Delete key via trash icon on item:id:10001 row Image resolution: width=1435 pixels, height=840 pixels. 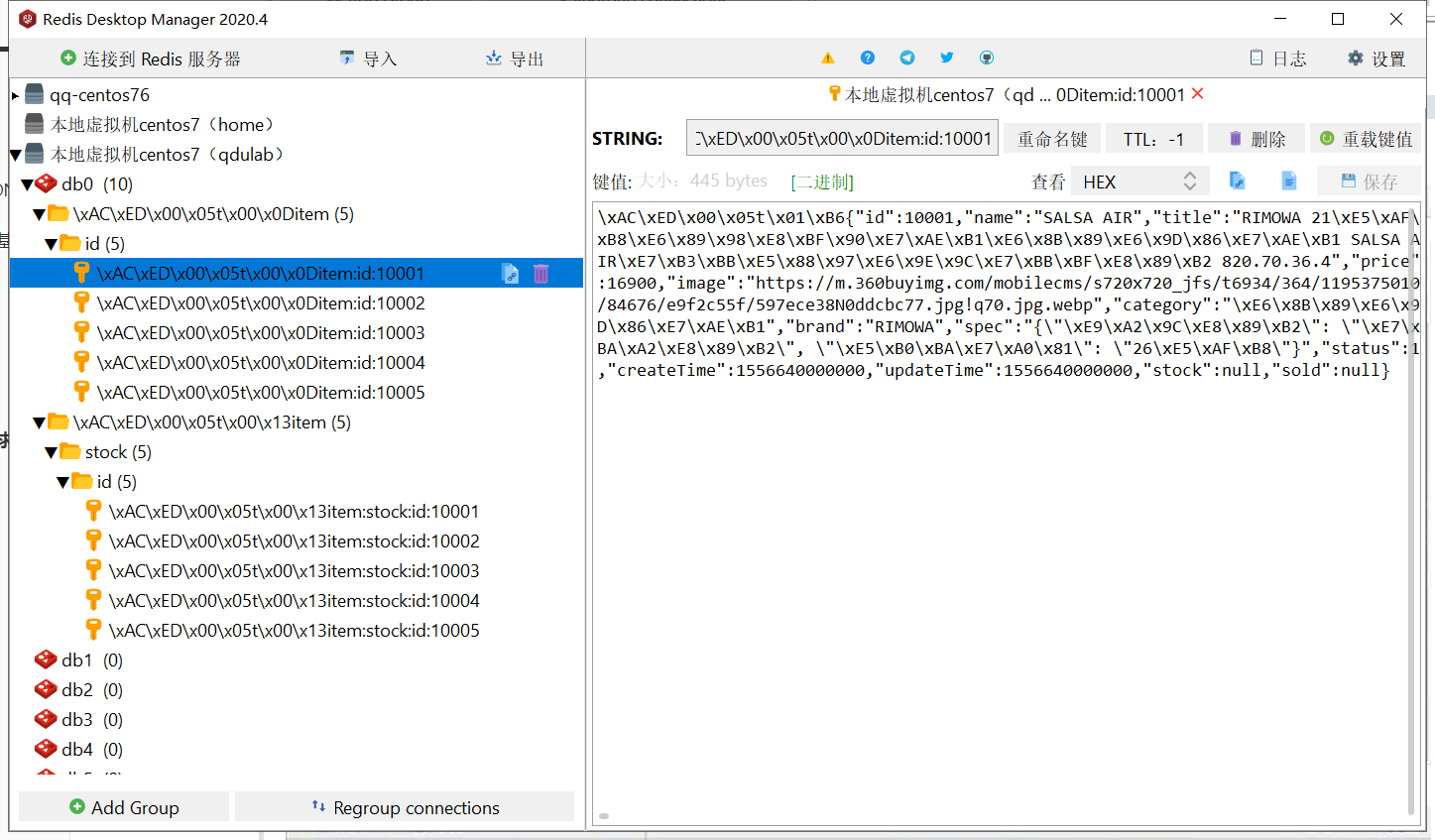(541, 274)
